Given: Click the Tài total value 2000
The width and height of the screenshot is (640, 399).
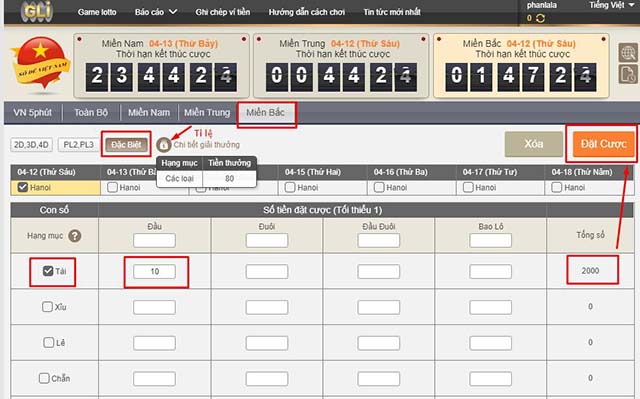Looking at the screenshot, I should (x=590, y=271).
